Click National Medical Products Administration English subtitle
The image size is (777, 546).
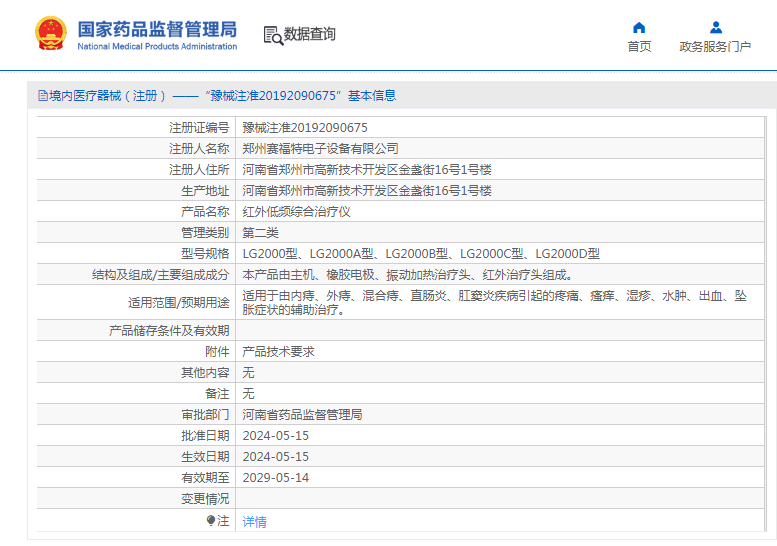157,47
